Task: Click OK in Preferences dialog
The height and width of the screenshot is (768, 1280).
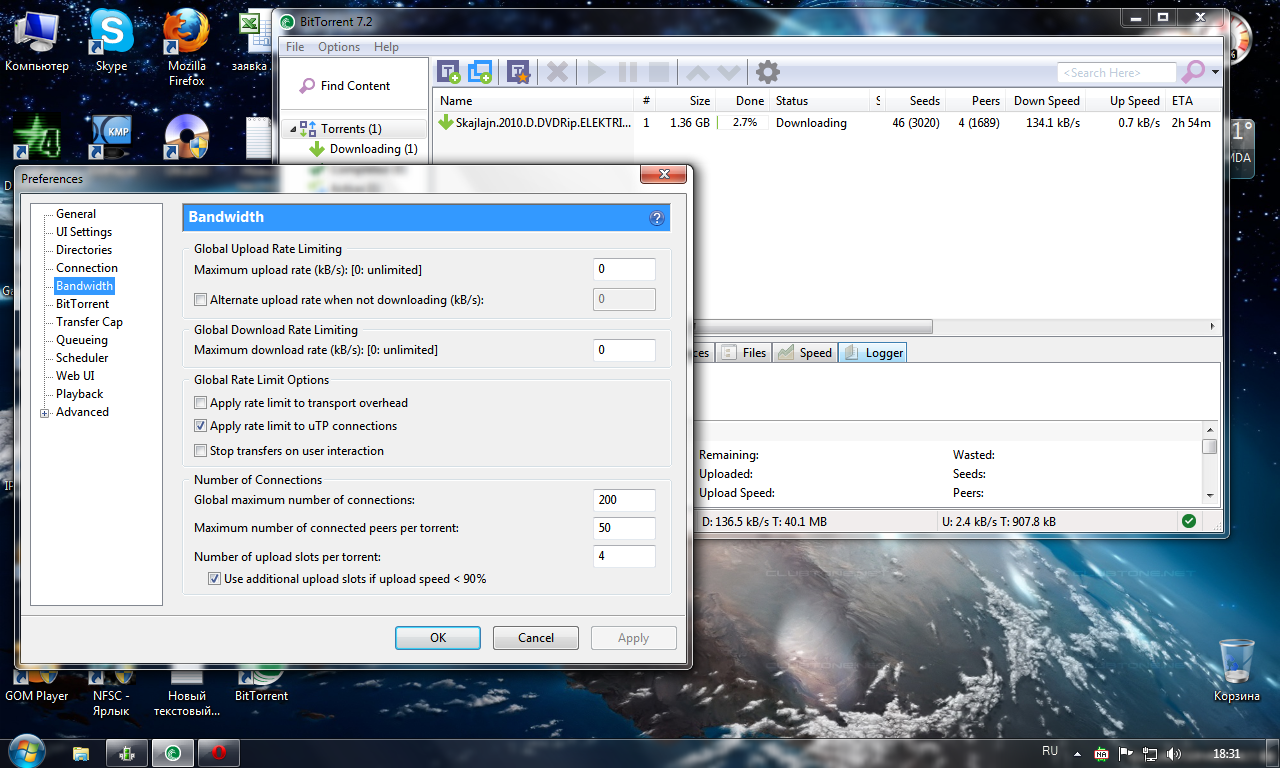Action: click(x=438, y=638)
